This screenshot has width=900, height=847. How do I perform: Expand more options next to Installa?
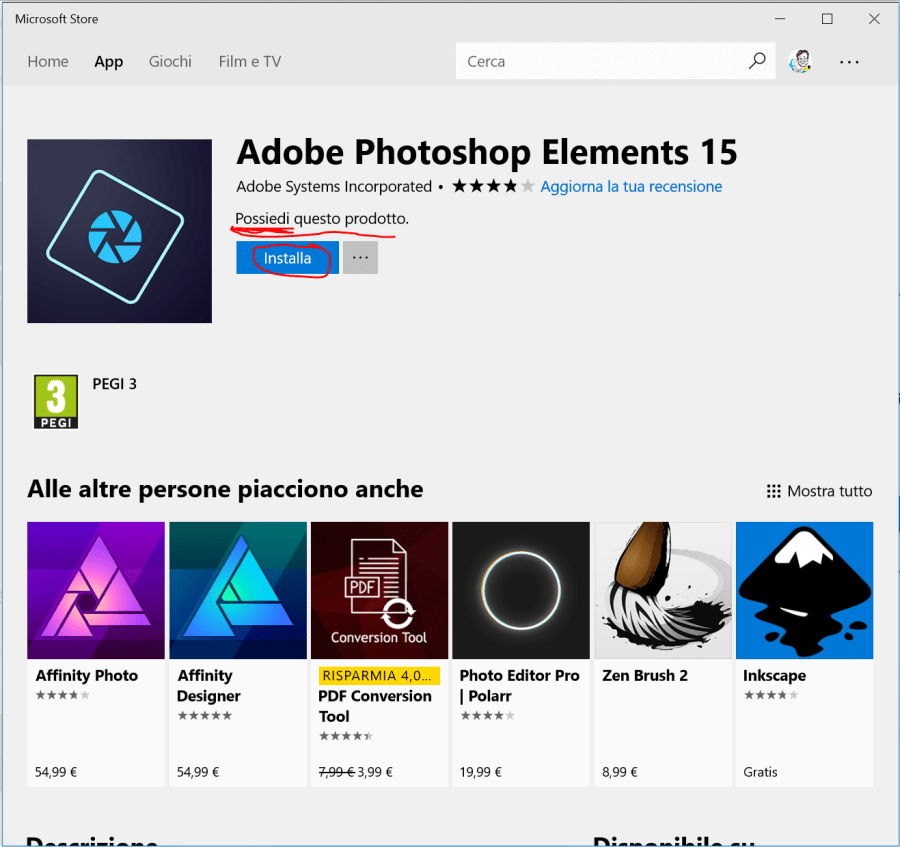click(360, 258)
